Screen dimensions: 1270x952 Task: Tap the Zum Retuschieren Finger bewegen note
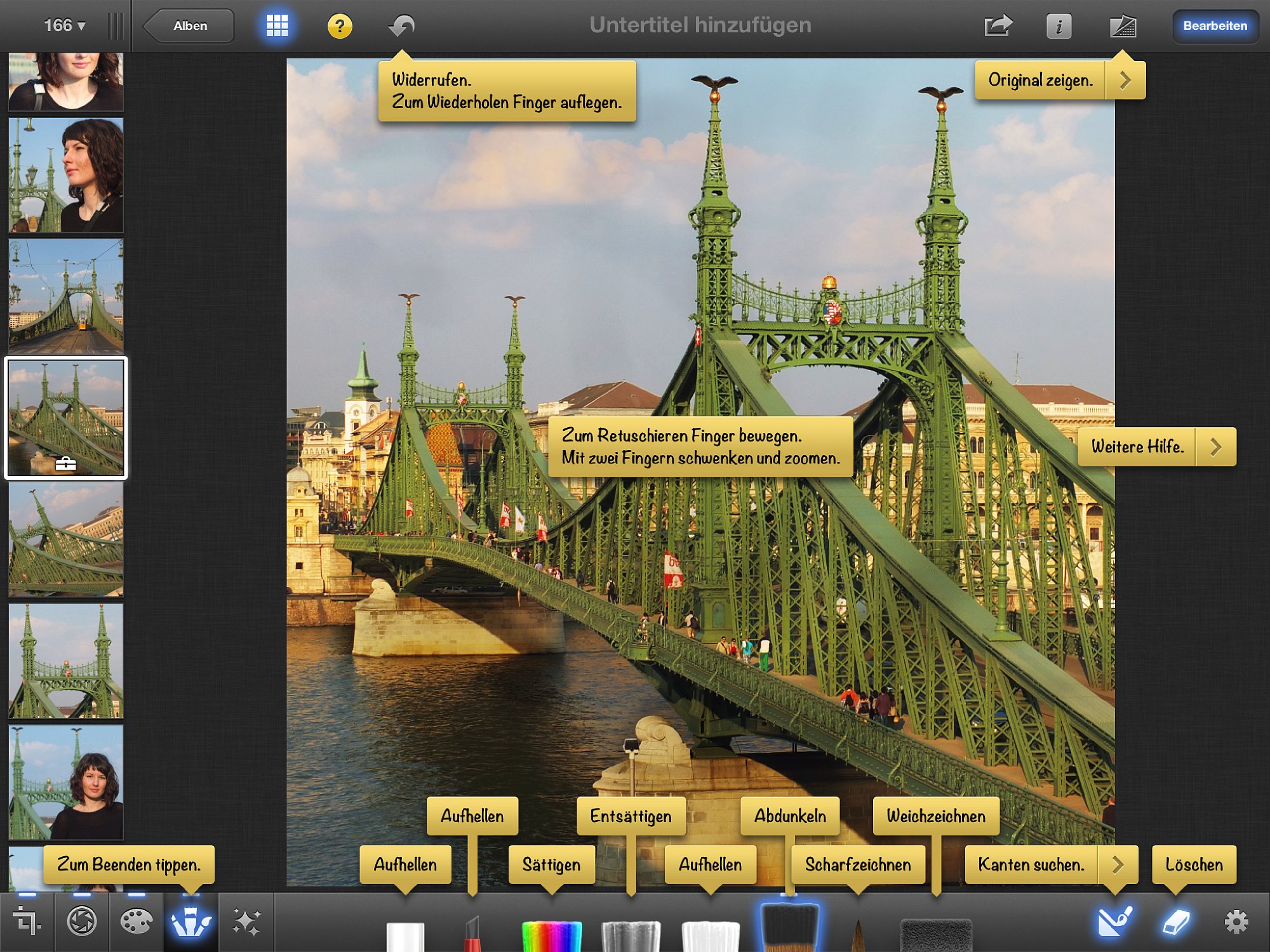coord(700,447)
